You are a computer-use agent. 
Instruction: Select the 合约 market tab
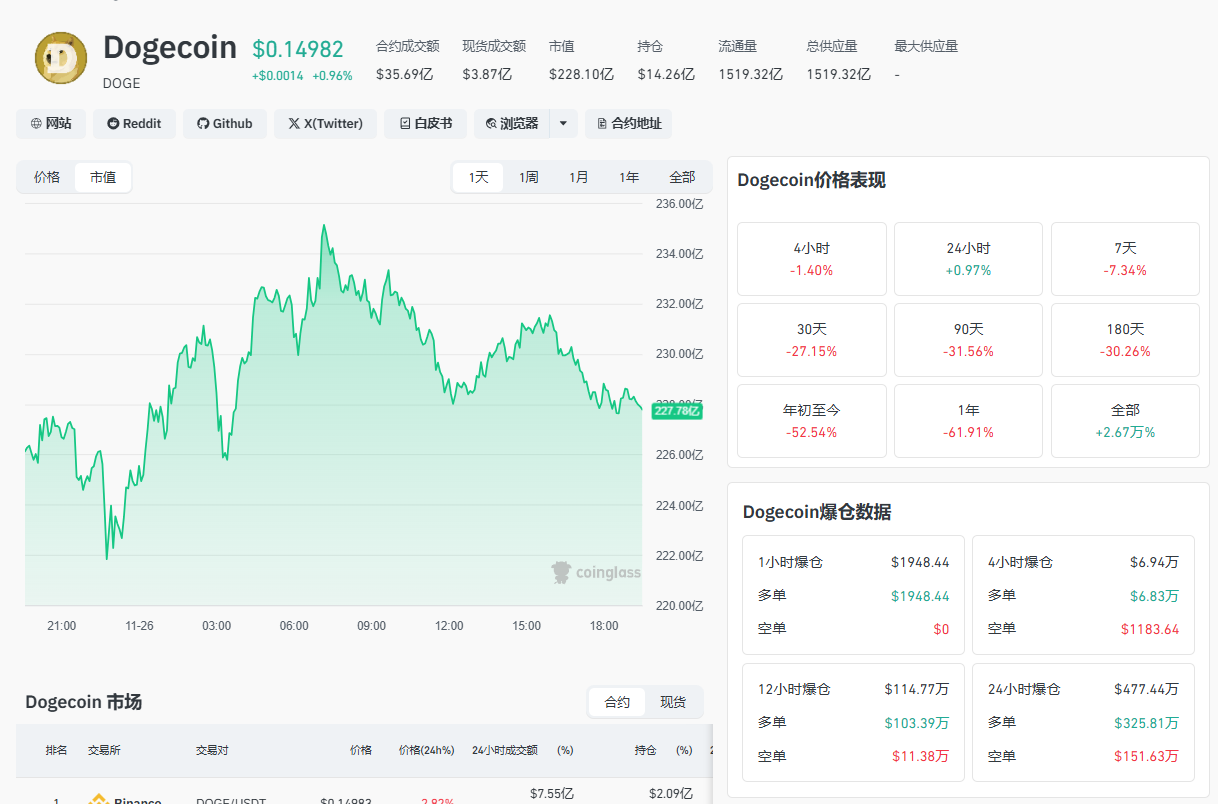(617, 702)
